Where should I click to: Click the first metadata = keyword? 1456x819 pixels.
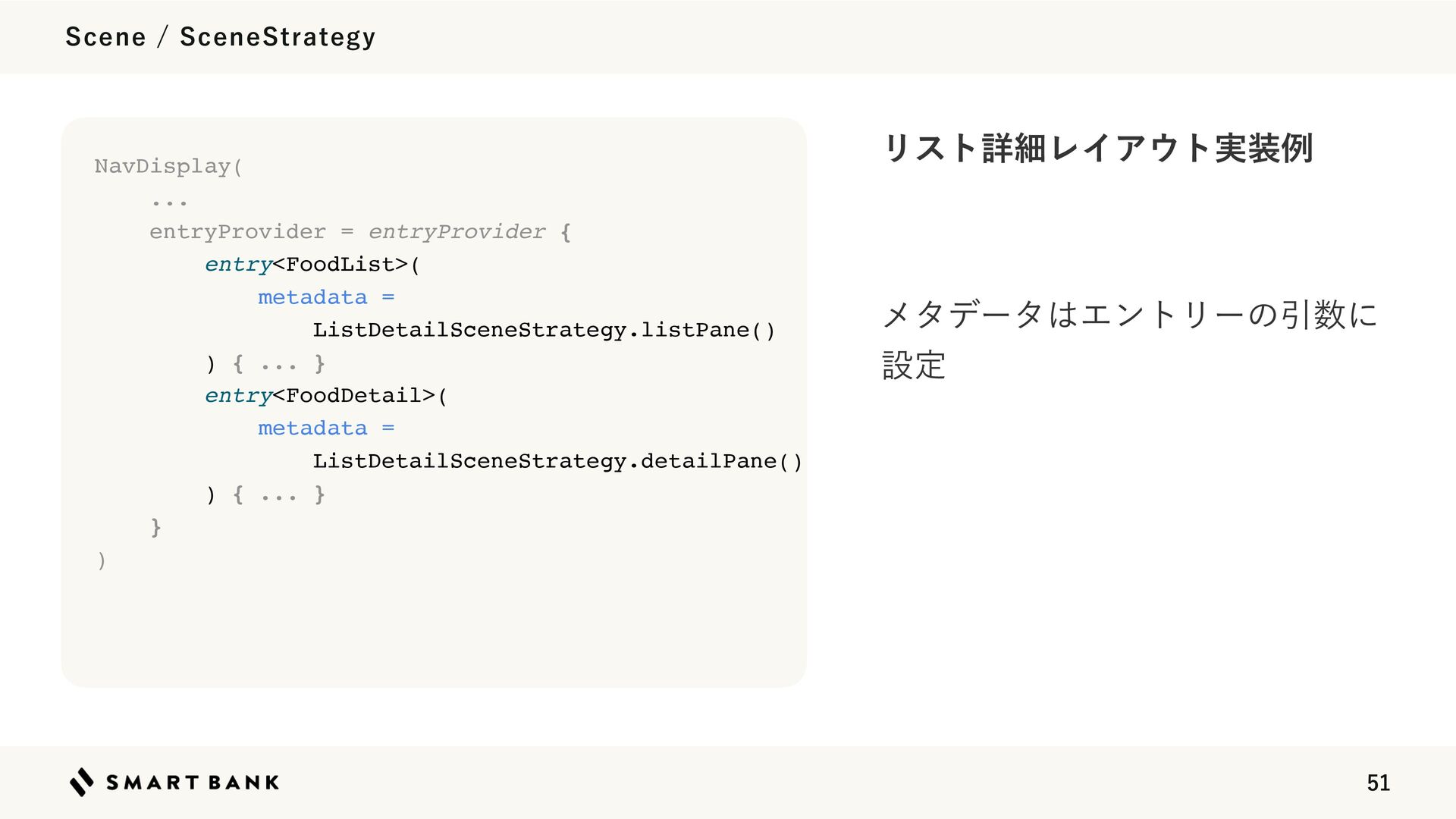point(326,297)
